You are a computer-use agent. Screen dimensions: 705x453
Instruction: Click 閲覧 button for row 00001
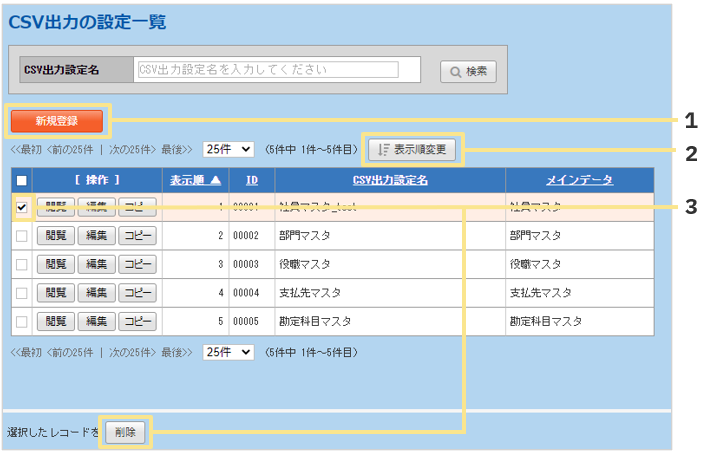pos(55,207)
